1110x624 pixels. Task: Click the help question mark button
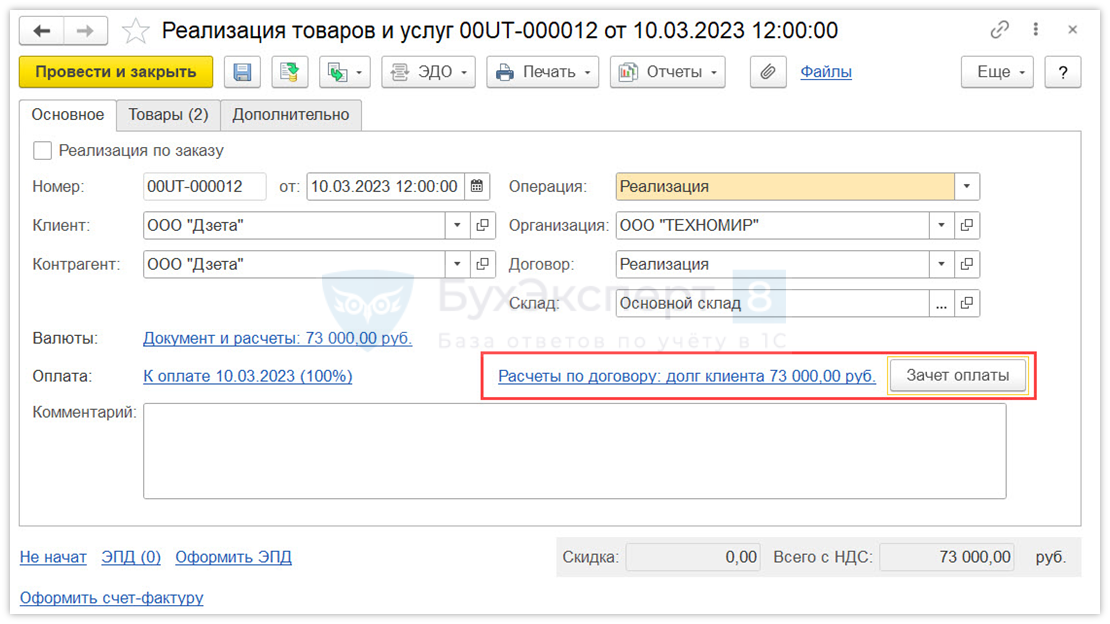click(1063, 72)
